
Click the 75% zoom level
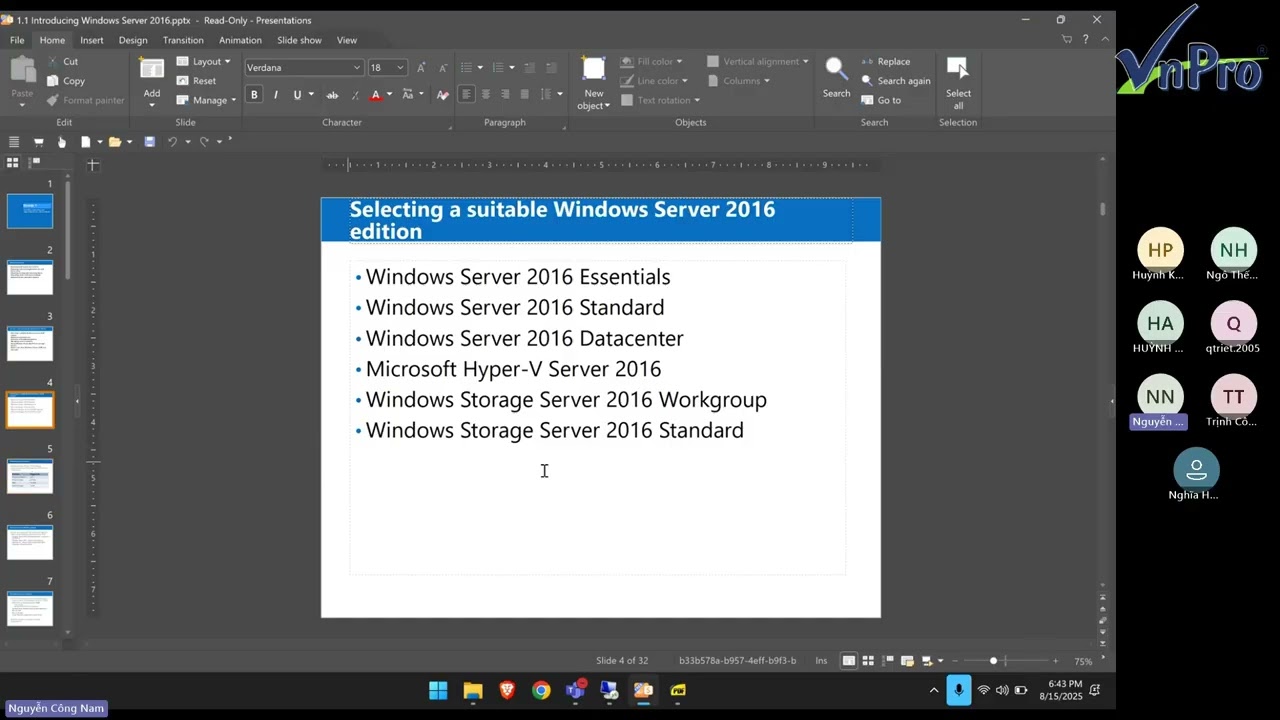[x=1083, y=661]
